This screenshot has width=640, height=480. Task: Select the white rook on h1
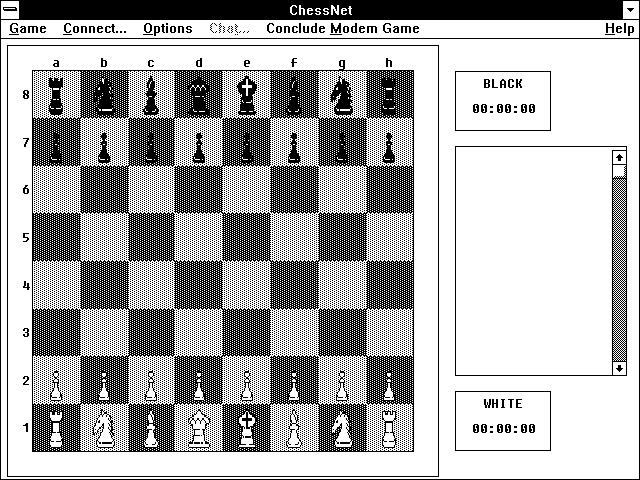point(390,428)
